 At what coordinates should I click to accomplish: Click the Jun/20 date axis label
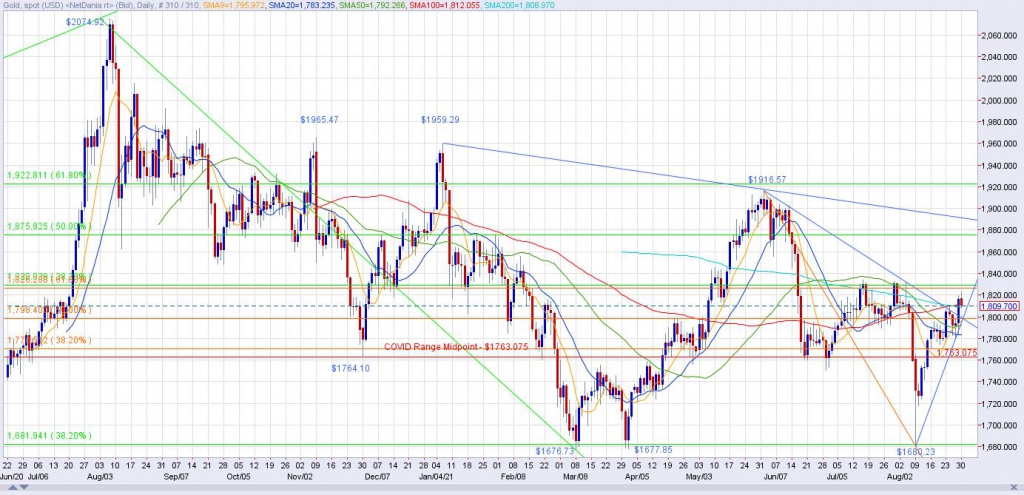pyautogui.click(x=13, y=477)
